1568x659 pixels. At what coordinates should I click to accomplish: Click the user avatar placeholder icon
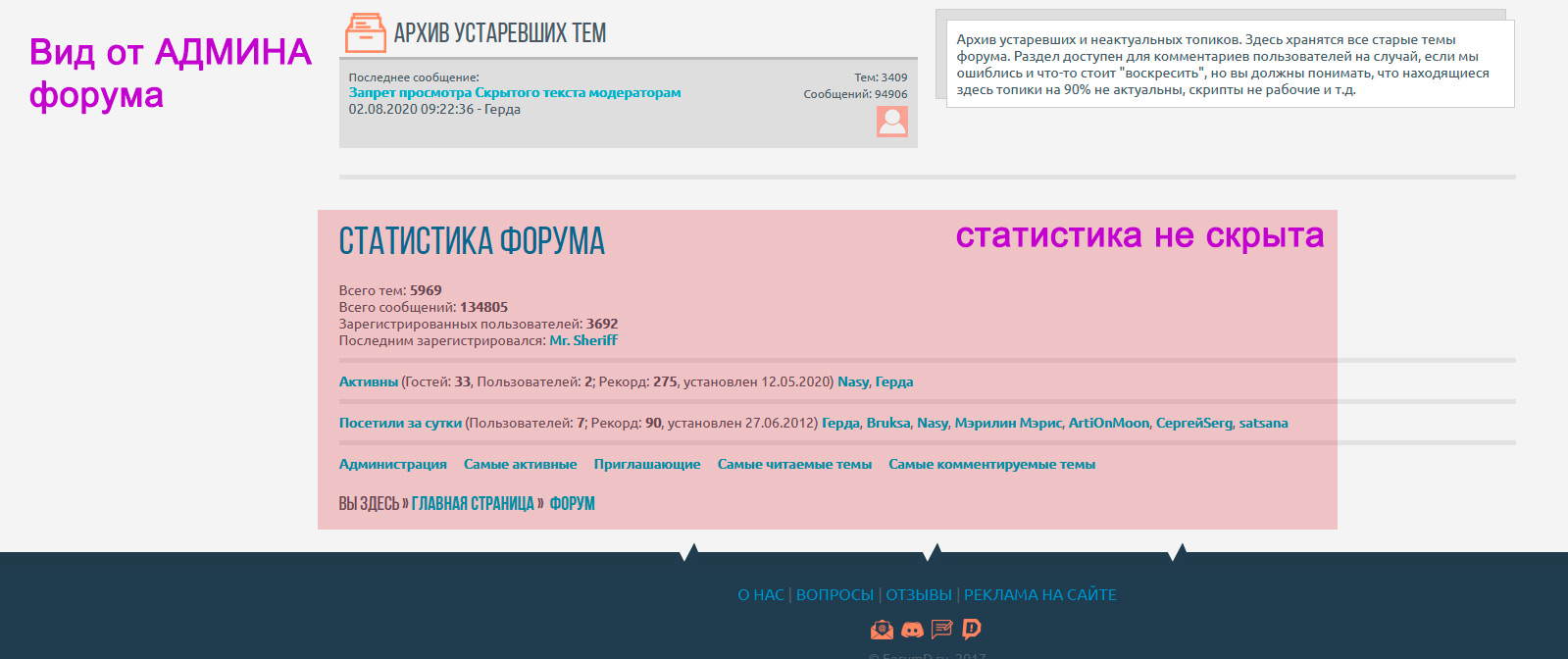tap(891, 122)
